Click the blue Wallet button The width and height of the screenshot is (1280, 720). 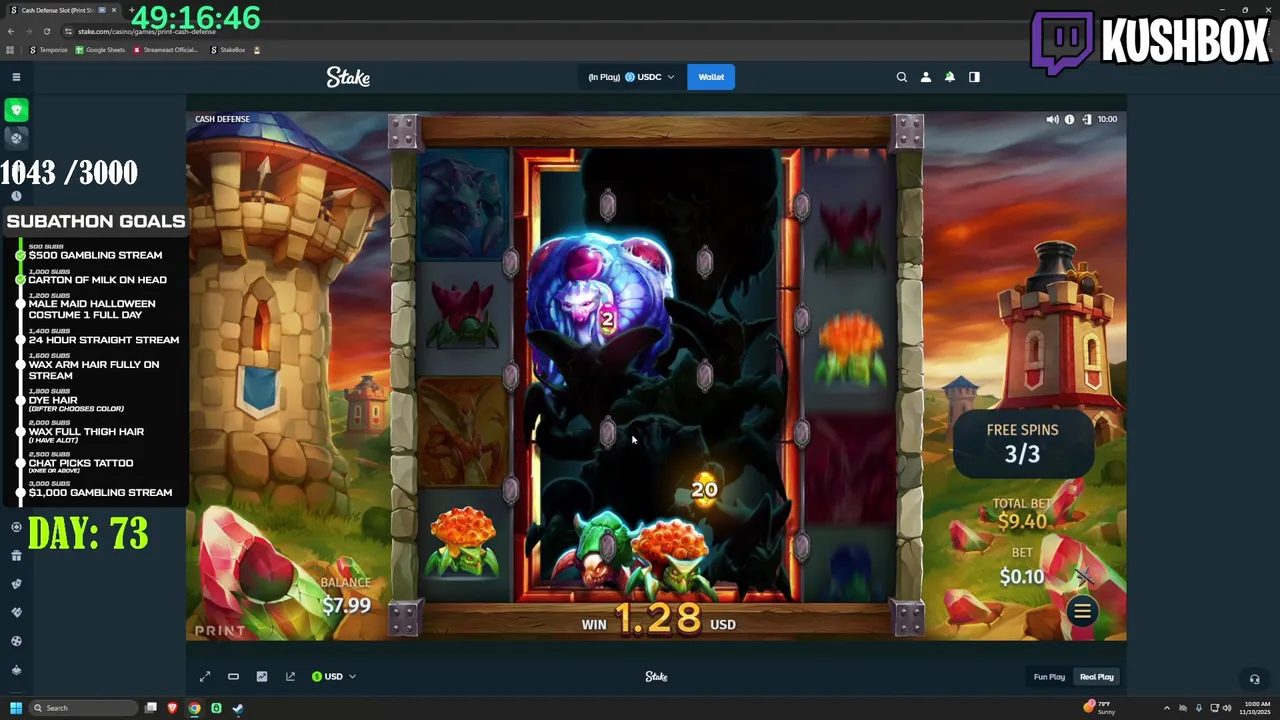tap(711, 77)
